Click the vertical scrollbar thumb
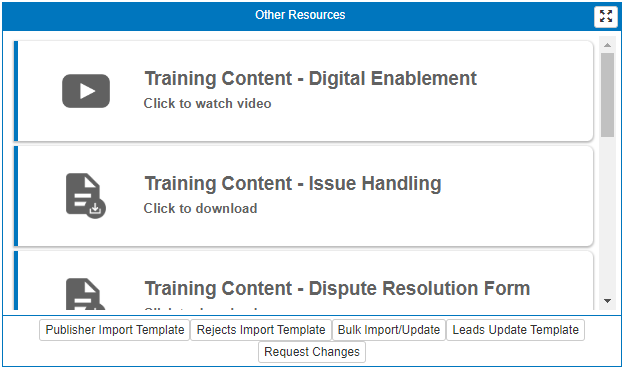This screenshot has width=626, height=371. 607,95
